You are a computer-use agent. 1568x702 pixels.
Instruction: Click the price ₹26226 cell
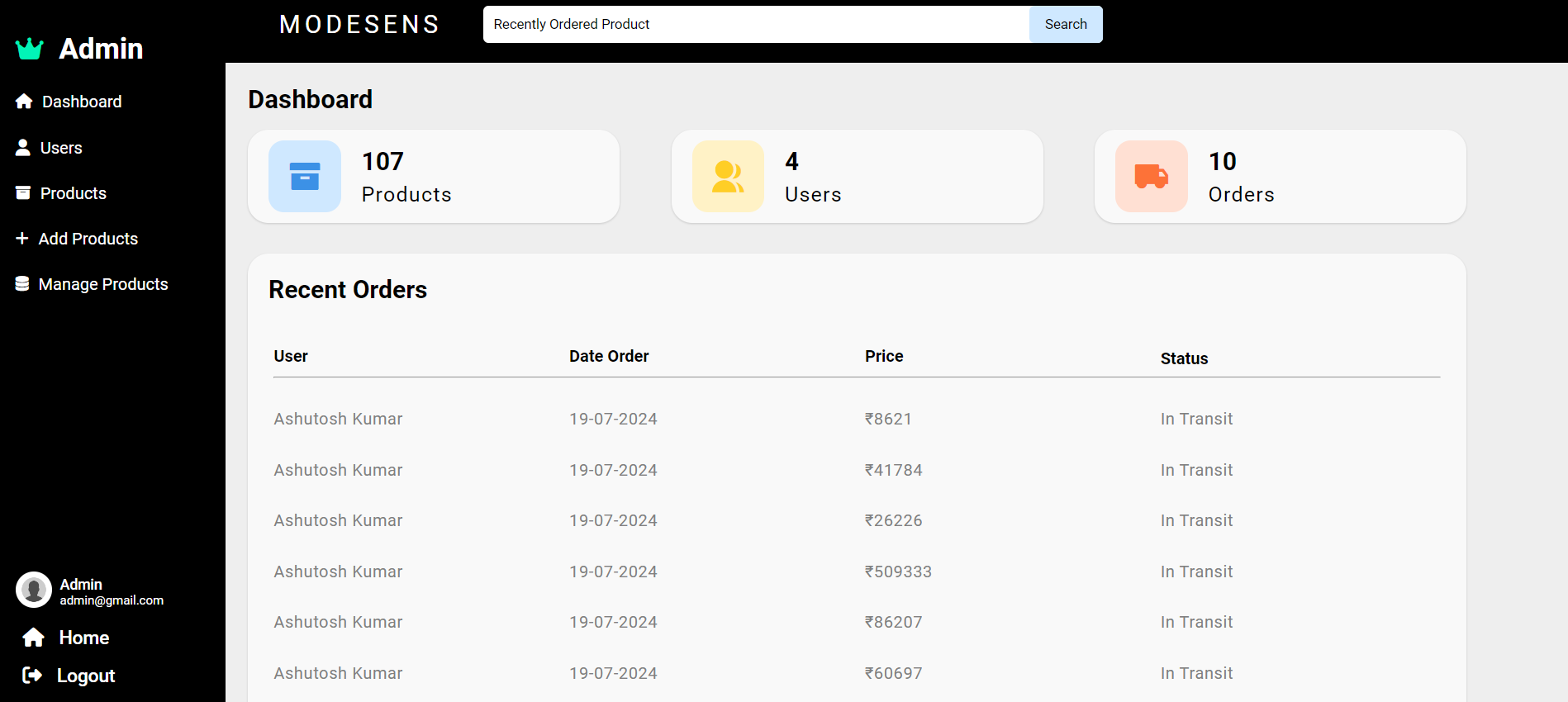click(x=893, y=520)
